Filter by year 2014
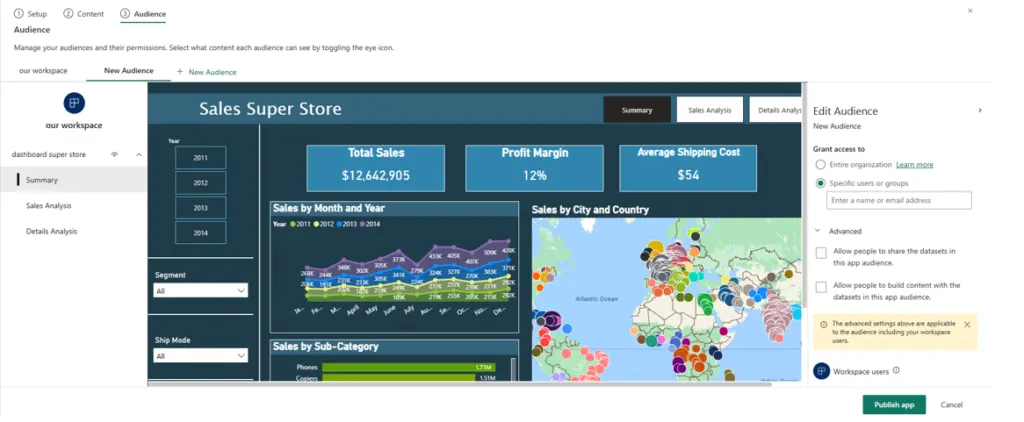The width and height of the screenshot is (1024, 422). click(x=200, y=233)
